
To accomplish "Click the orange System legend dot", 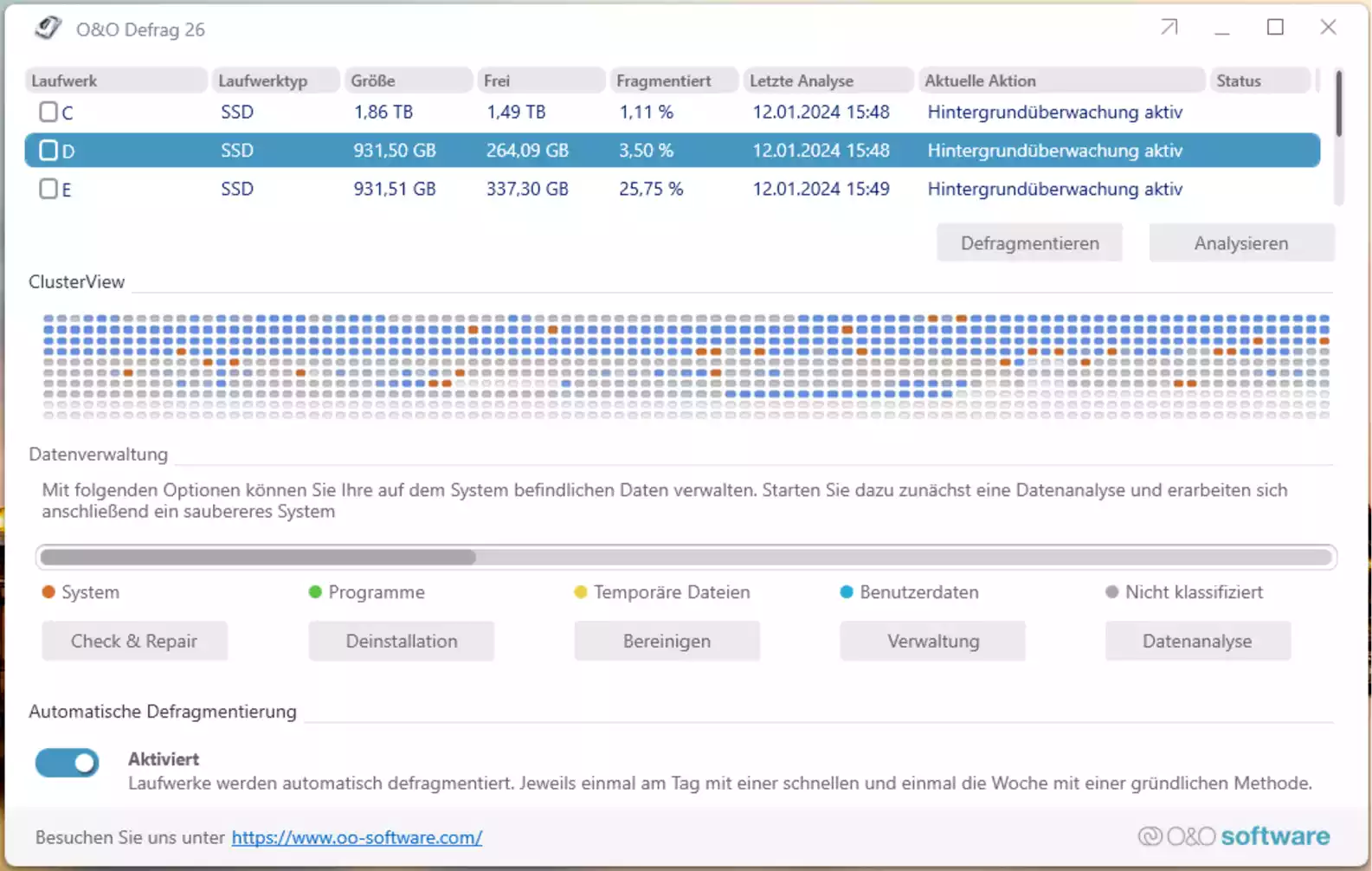I will [x=48, y=592].
